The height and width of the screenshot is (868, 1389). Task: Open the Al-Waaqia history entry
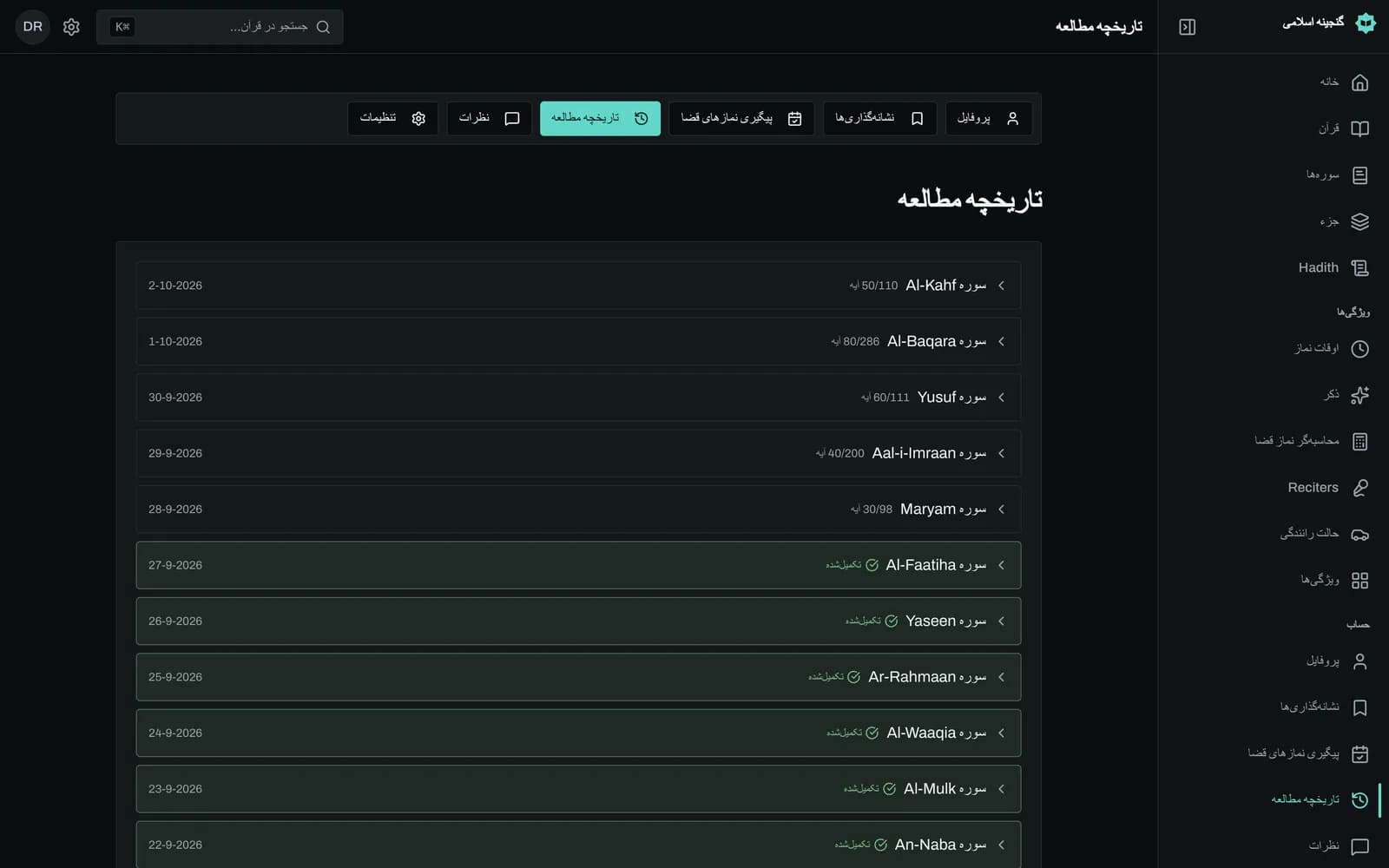coord(578,733)
